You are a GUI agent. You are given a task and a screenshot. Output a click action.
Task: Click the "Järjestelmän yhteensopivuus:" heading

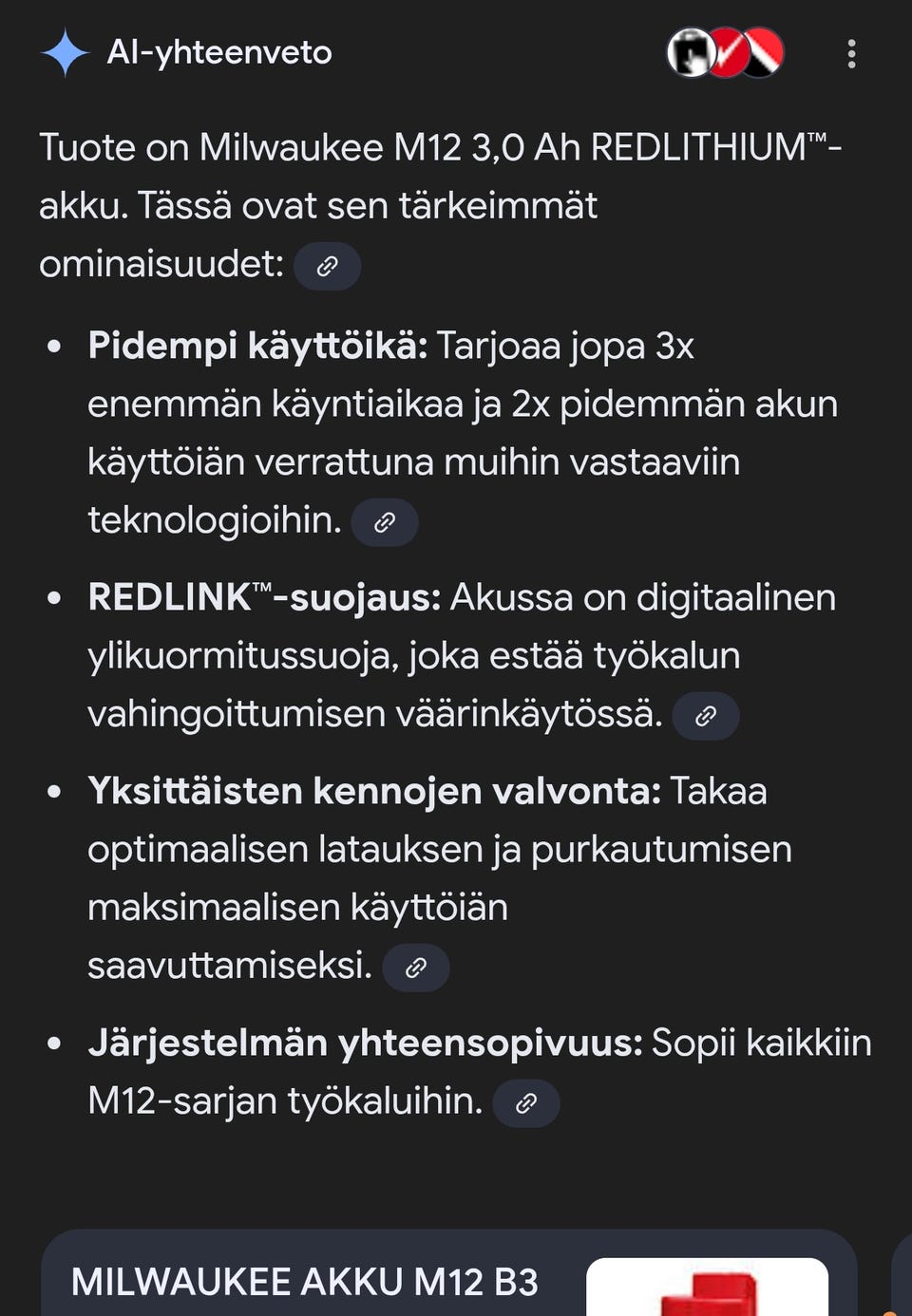[x=365, y=1042]
